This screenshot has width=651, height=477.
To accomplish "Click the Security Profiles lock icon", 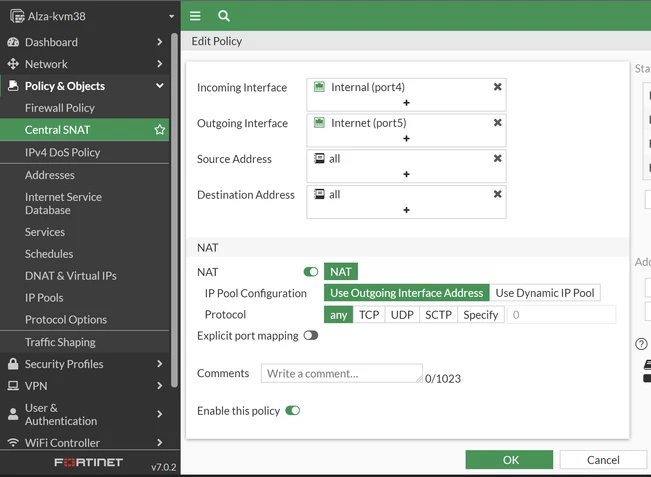I will point(13,364).
